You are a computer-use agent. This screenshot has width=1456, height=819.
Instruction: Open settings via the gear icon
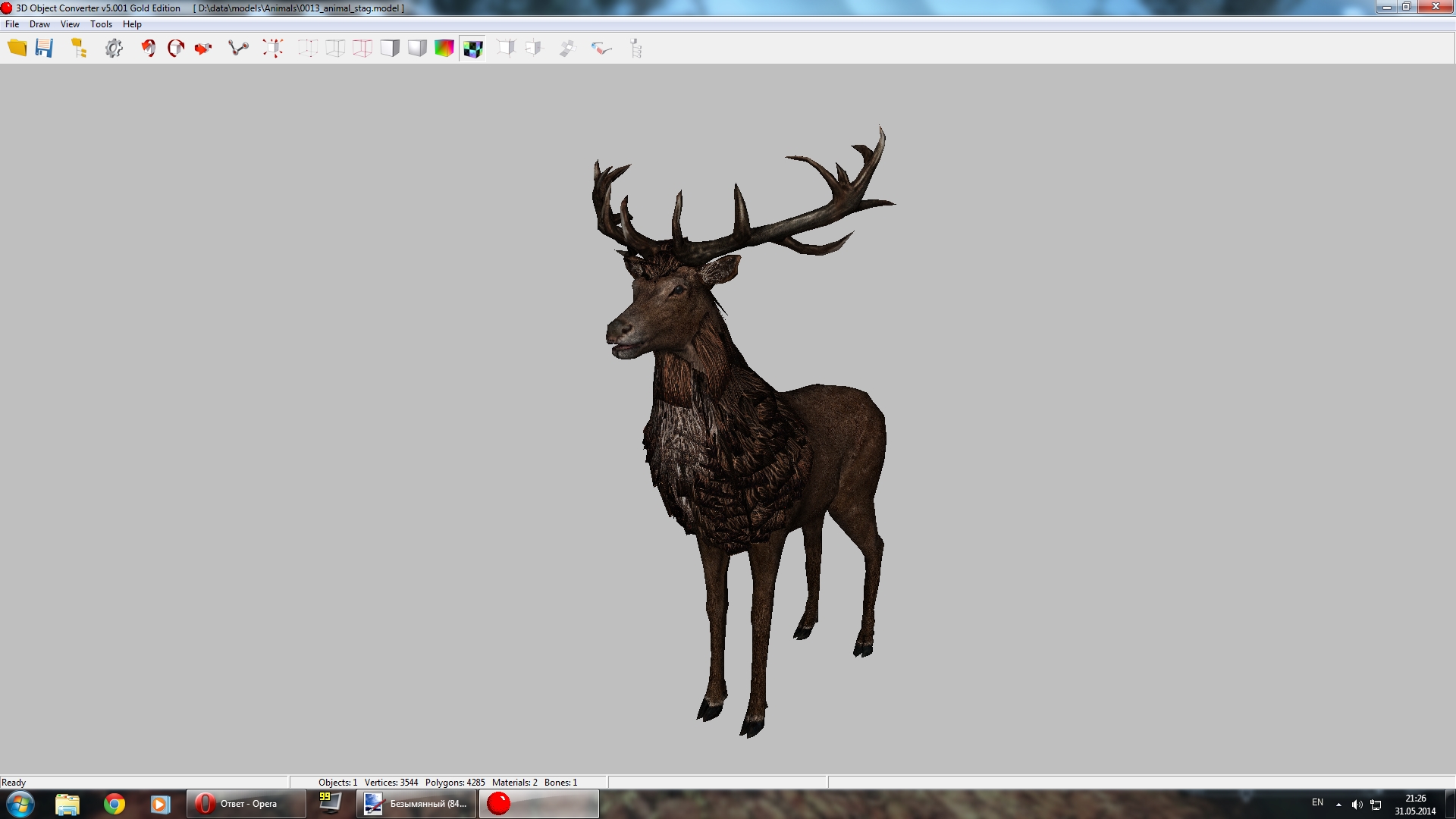coord(114,49)
